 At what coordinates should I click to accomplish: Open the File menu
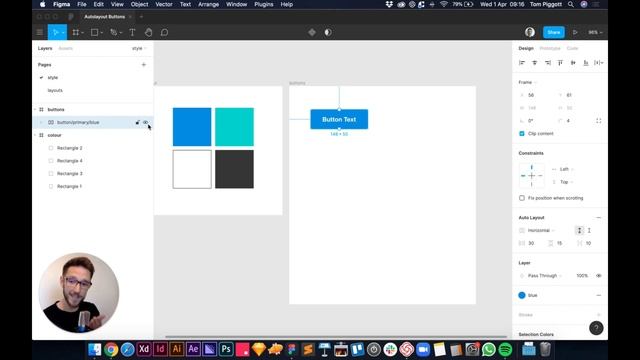(x=82, y=4)
